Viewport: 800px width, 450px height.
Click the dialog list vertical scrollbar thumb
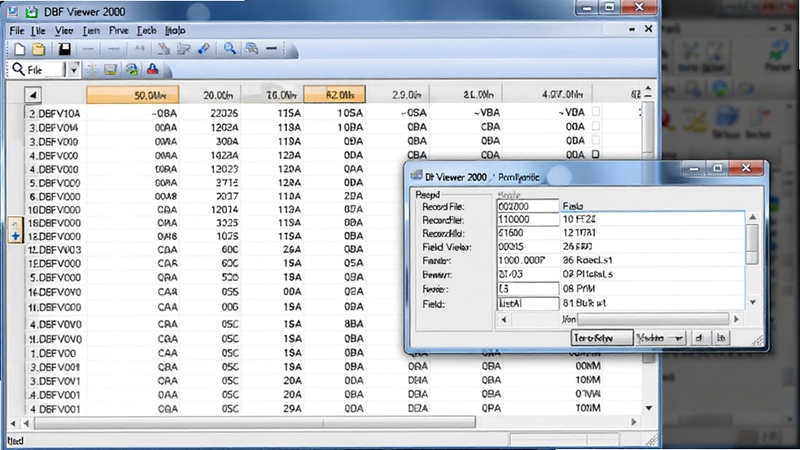click(753, 244)
